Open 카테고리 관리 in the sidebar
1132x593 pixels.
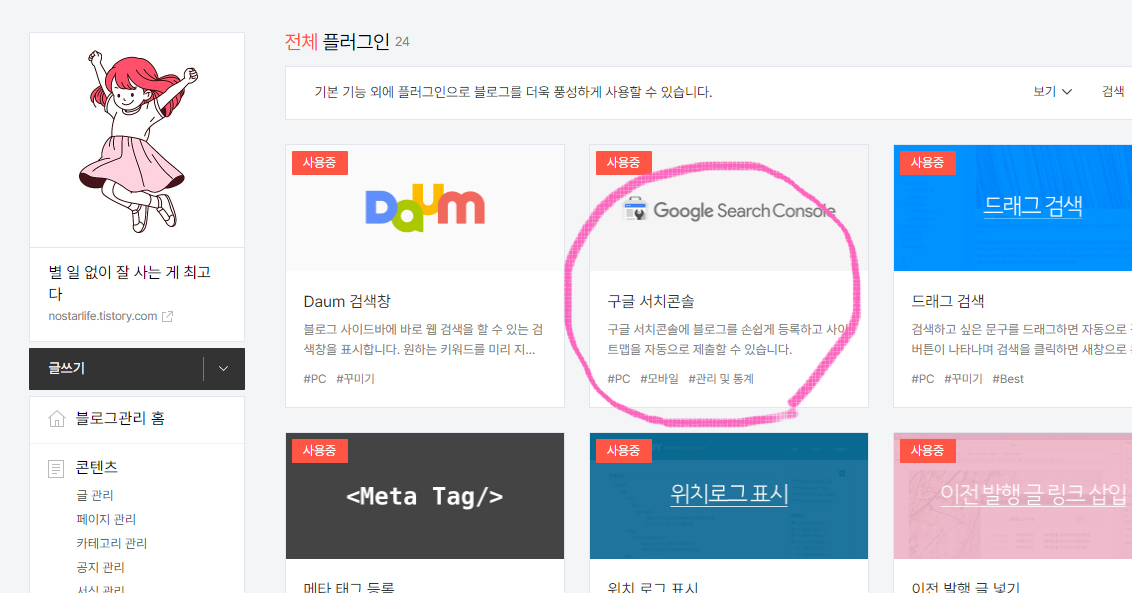[x=112, y=543]
